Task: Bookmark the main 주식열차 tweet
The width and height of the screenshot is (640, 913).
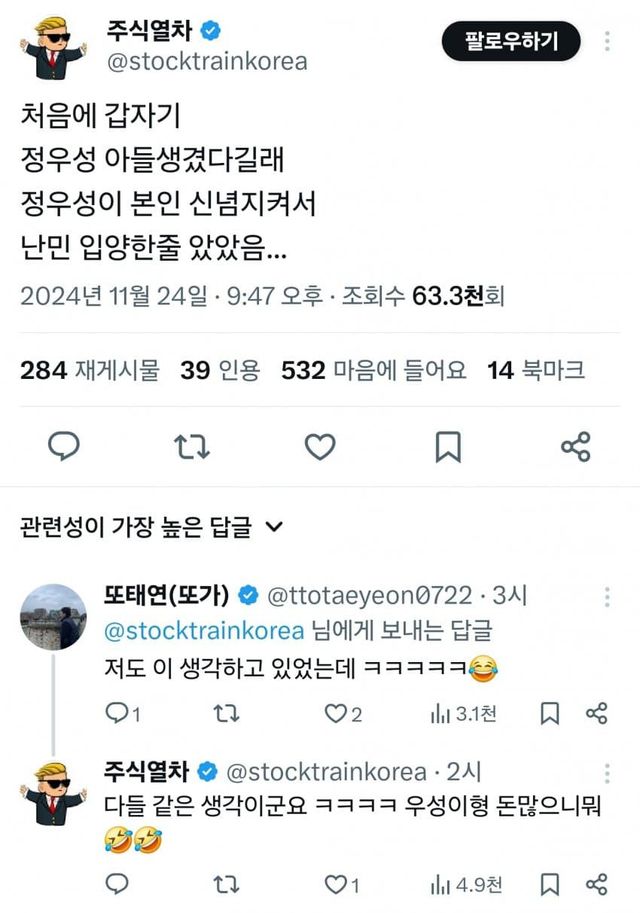Action: pyautogui.click(x=448, y=446)
